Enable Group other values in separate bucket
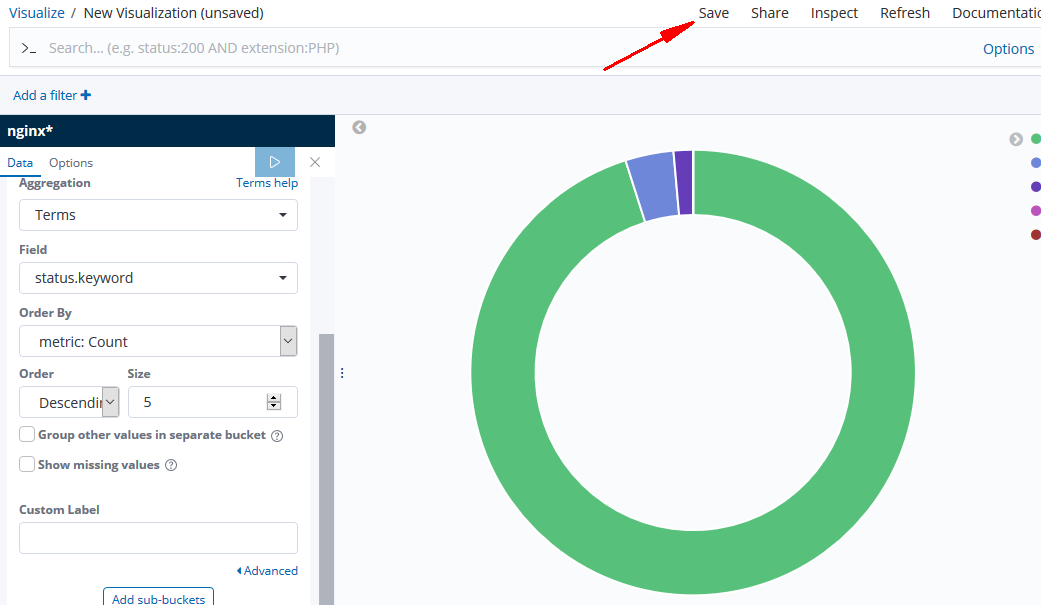The width and height of the screenshot is (1041, 605). pos(27,434)
